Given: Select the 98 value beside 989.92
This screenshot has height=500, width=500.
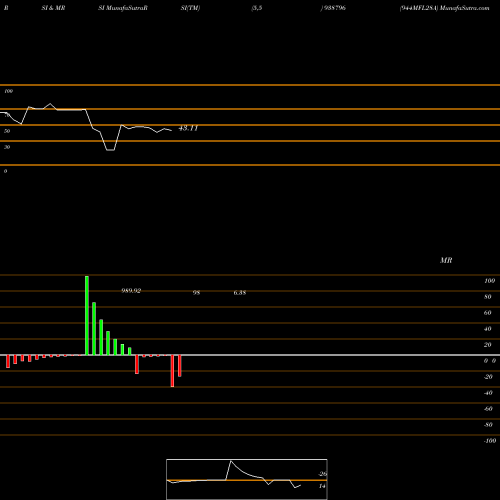Looking at the screenshot, I should [x=196, y=293].
